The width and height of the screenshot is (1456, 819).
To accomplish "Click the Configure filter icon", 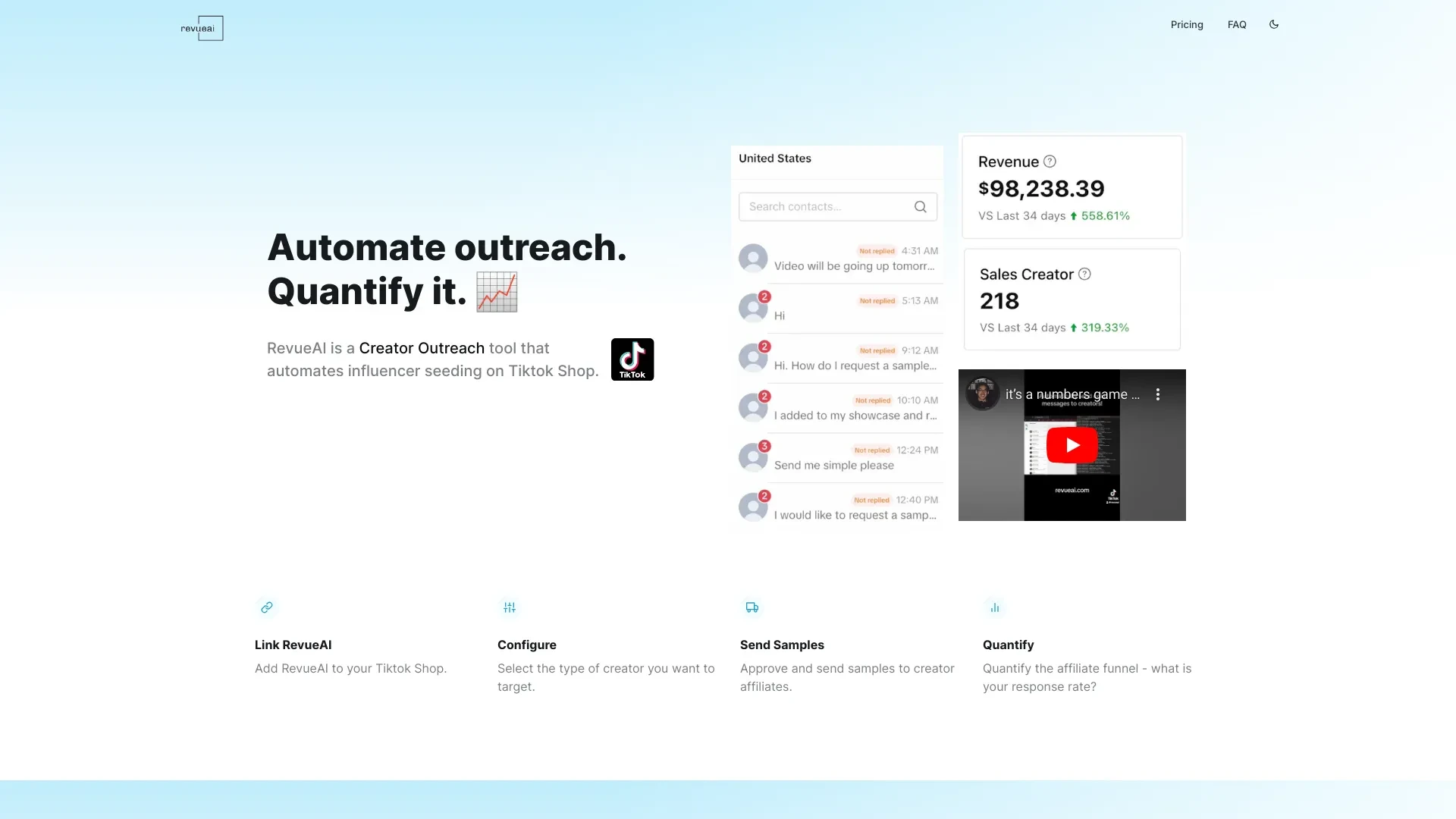I will click(510, 607).
